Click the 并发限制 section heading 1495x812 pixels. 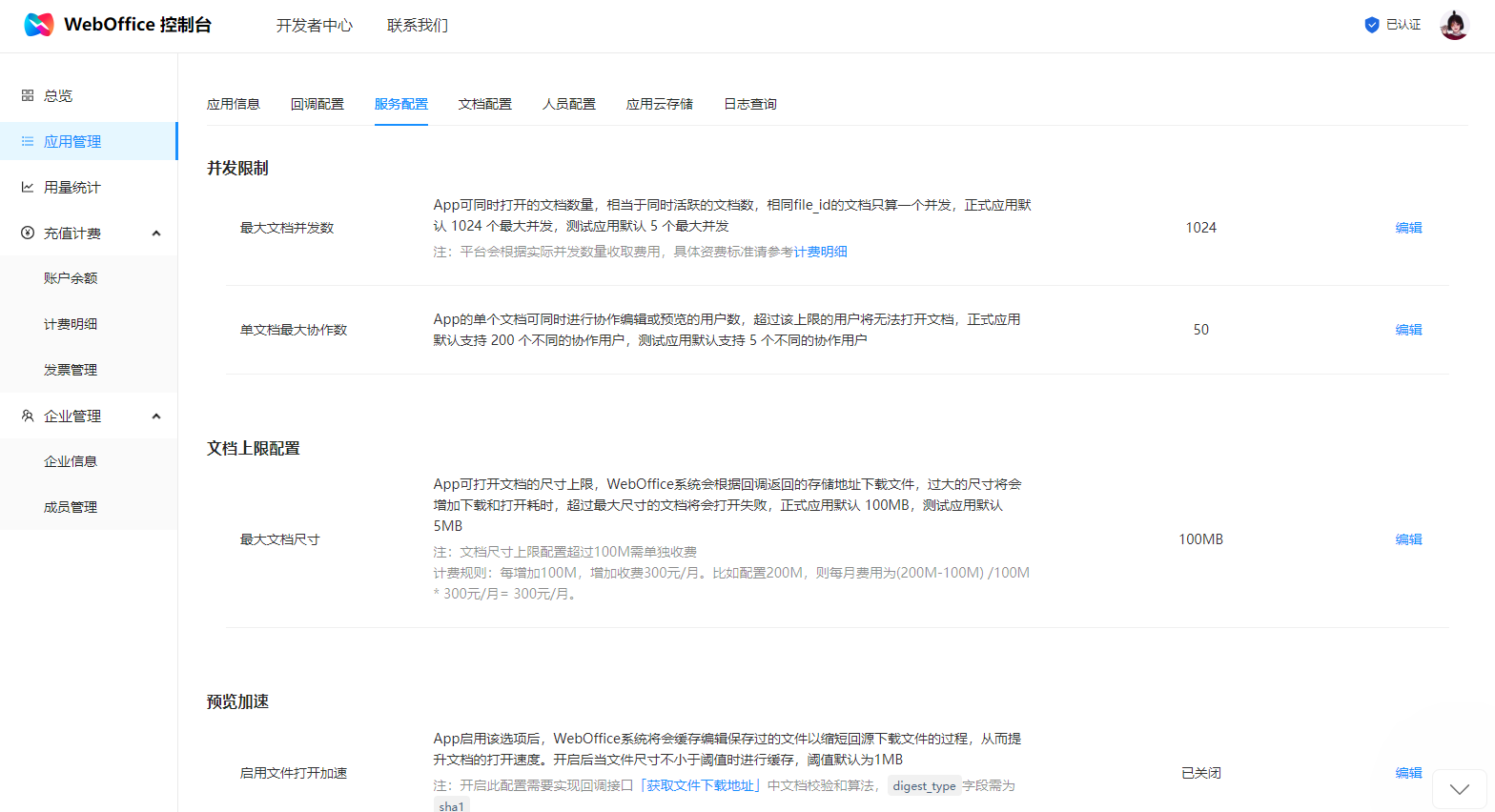pyautogui.click(x=237, y=168)
